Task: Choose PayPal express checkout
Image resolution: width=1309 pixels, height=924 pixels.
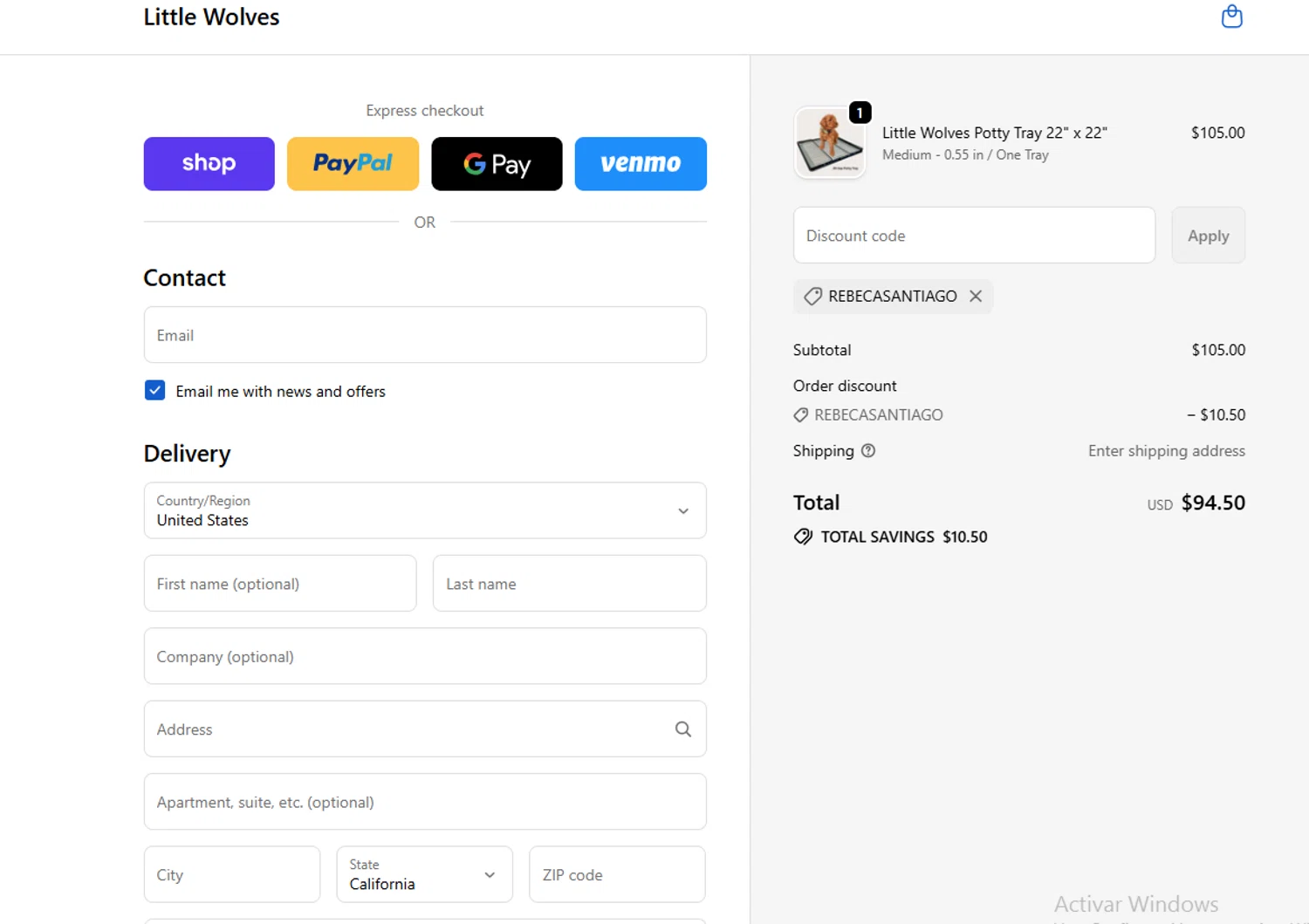Action: (x=353, y=163)
